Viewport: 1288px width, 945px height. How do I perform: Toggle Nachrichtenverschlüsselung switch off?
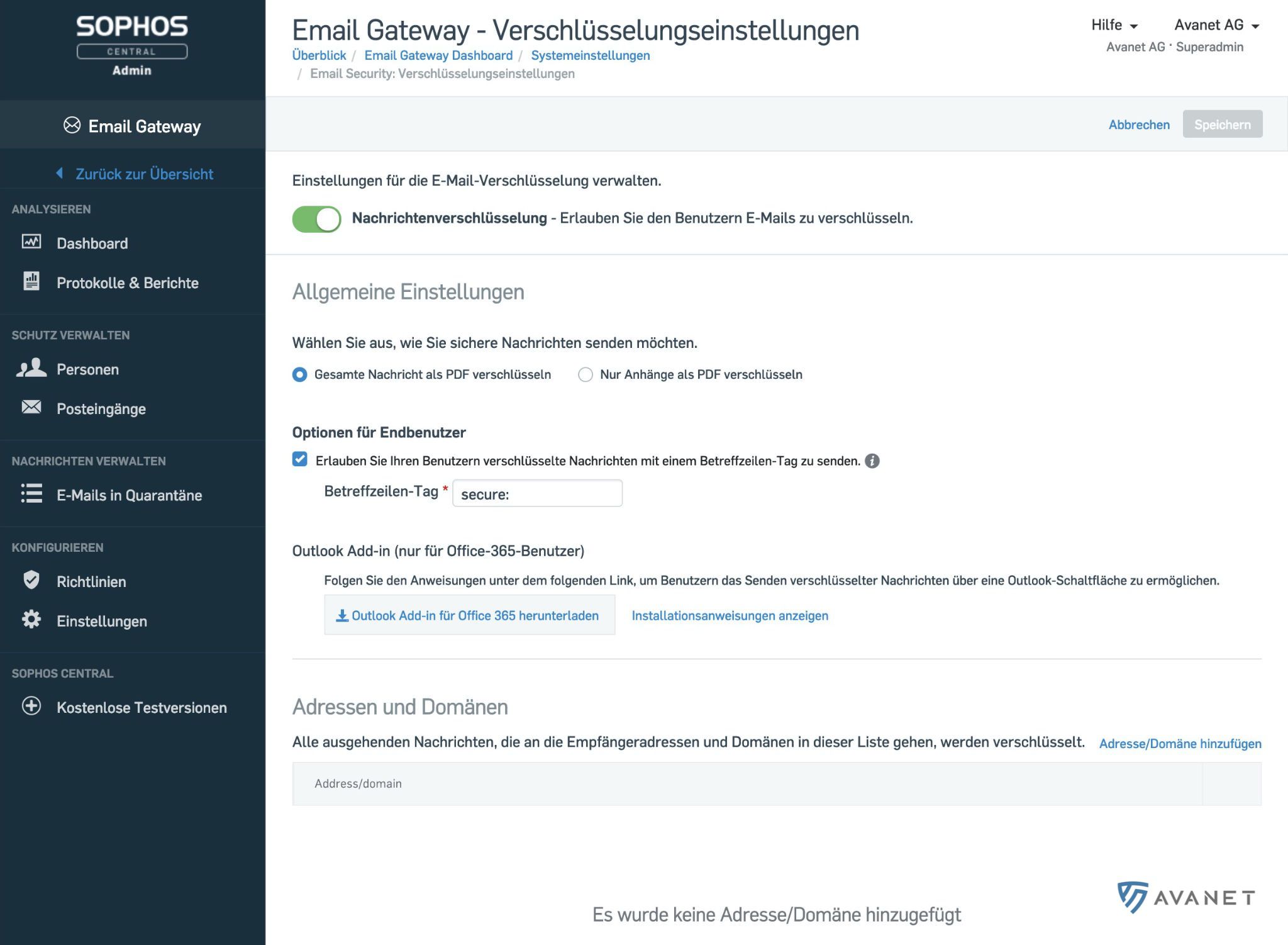[x=316, y=219]
